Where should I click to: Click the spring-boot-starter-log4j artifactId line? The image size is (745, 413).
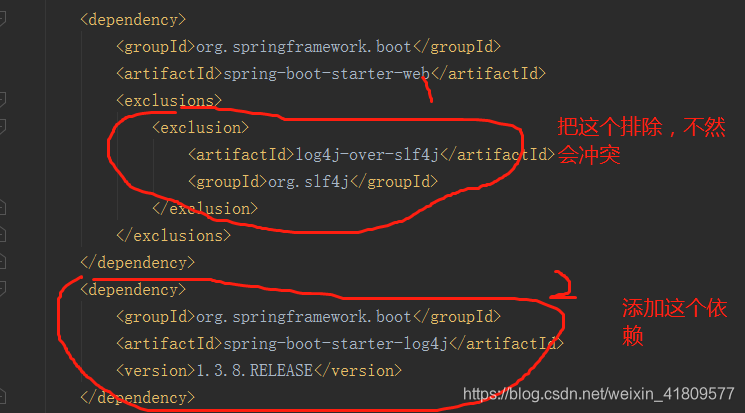point(340,344)
